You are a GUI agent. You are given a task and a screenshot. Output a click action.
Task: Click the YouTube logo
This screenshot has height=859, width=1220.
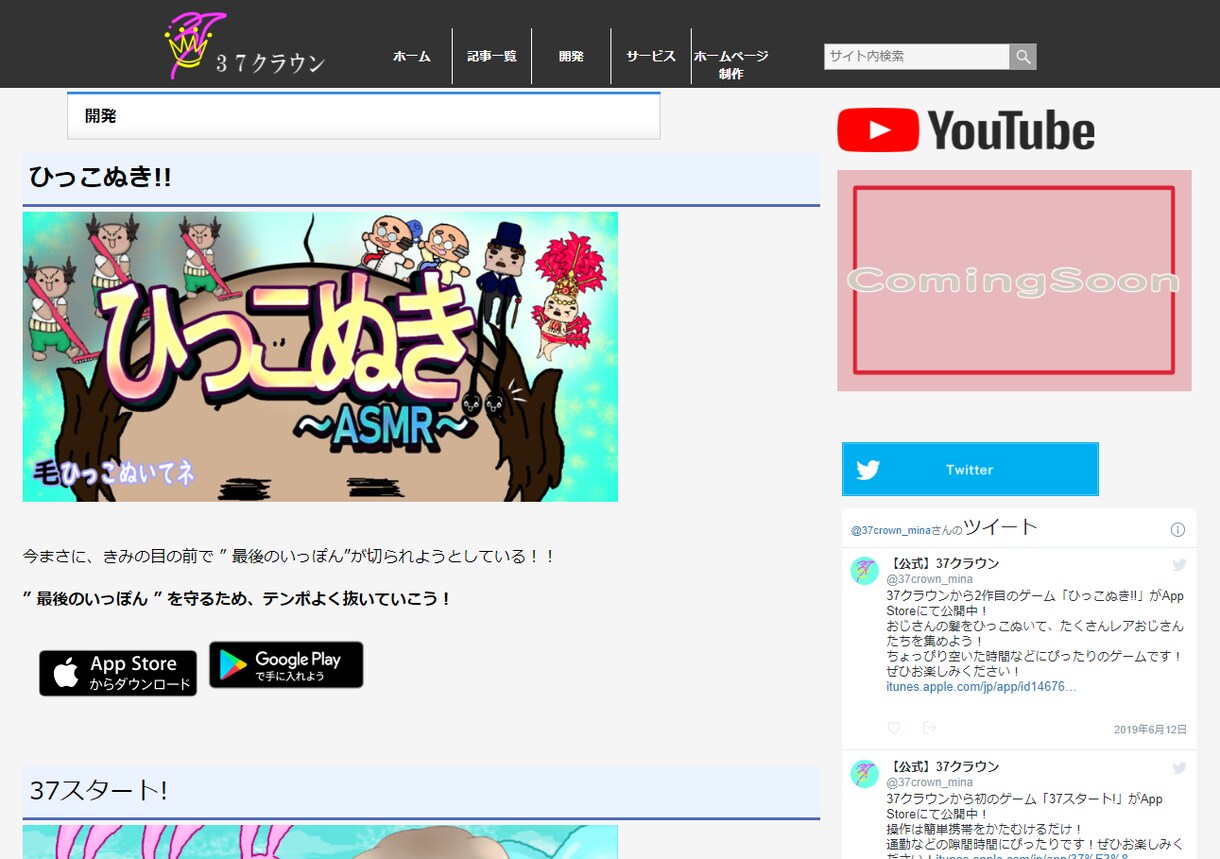pyautogui.click(x=966, y=130)
